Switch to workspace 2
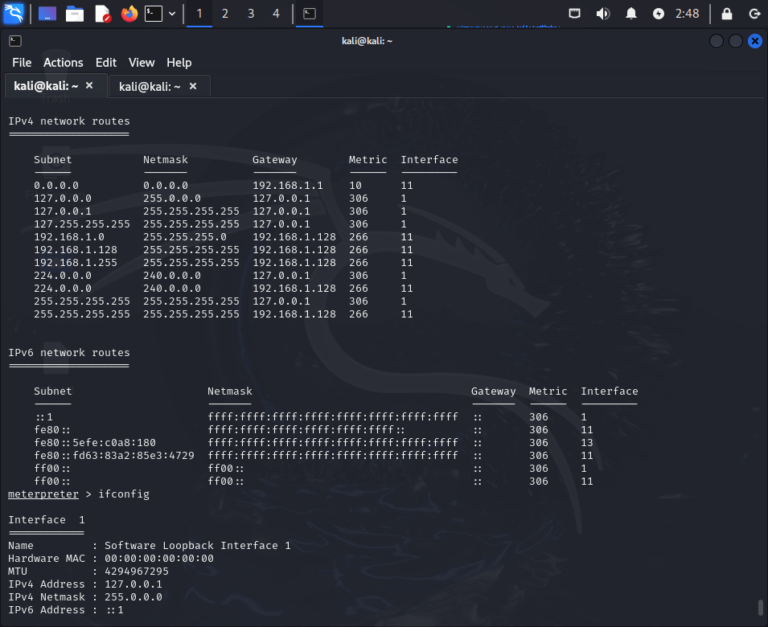The height and width of the screenshot is (627, 768). tap(224, 14)
